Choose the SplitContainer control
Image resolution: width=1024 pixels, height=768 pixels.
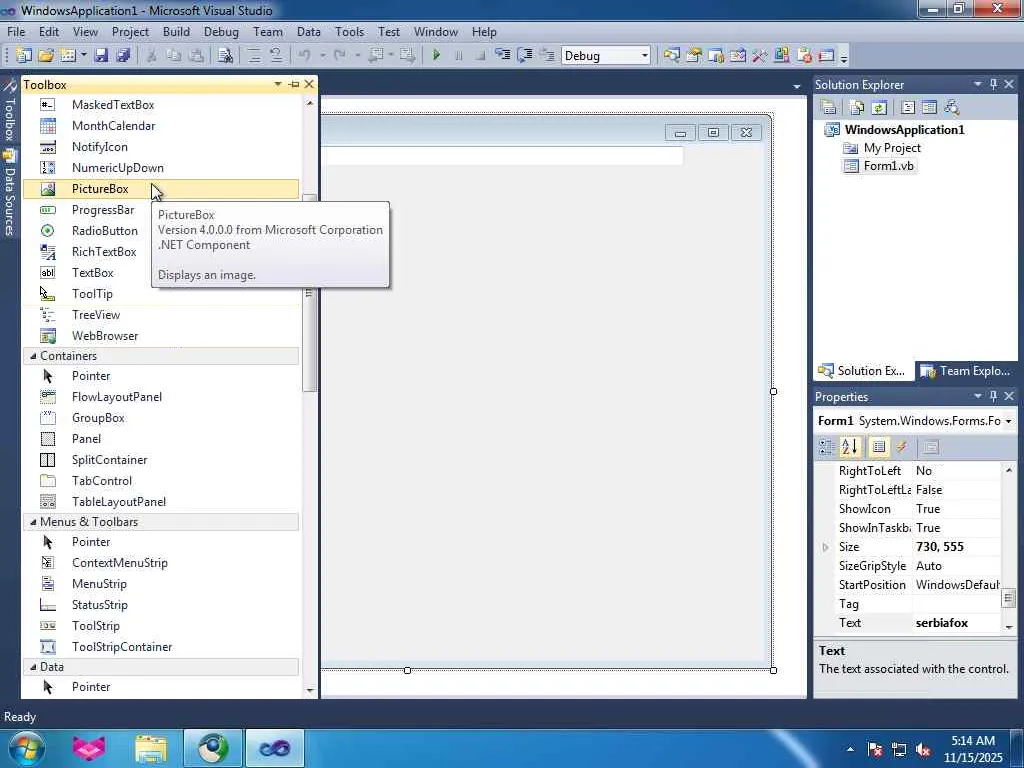161,460
